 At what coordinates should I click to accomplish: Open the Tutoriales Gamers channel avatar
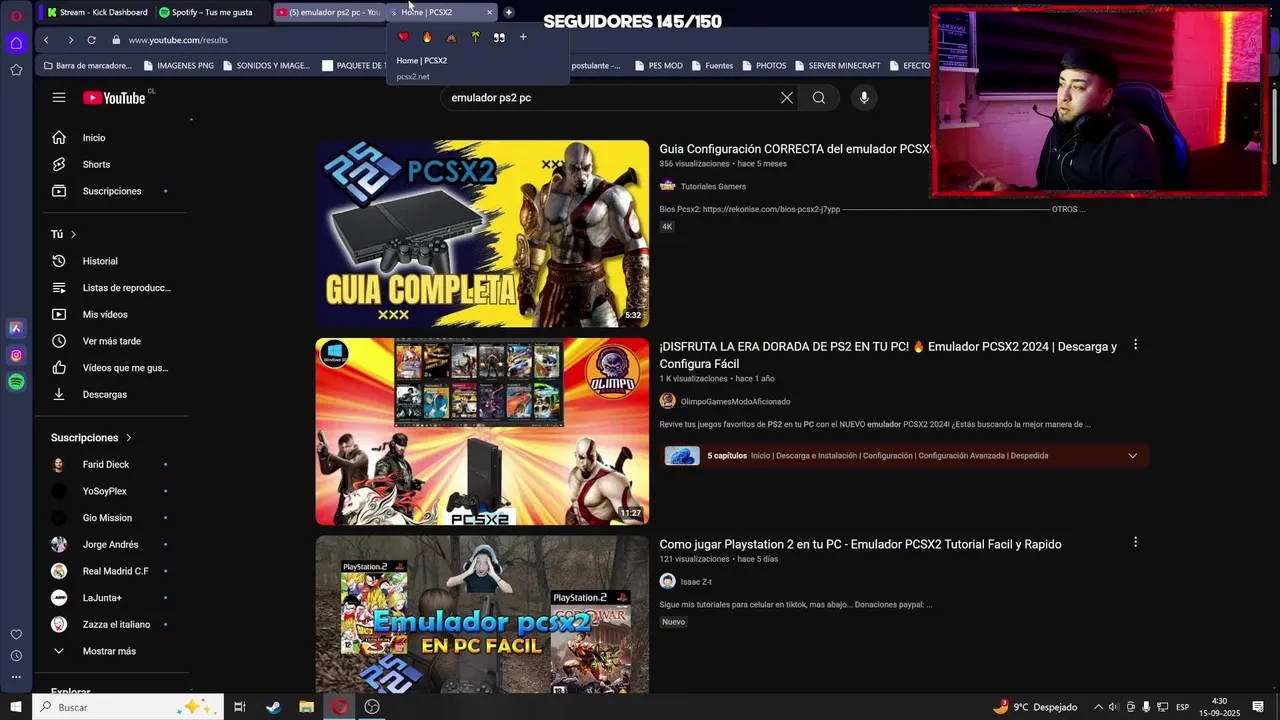pos(667,186)
